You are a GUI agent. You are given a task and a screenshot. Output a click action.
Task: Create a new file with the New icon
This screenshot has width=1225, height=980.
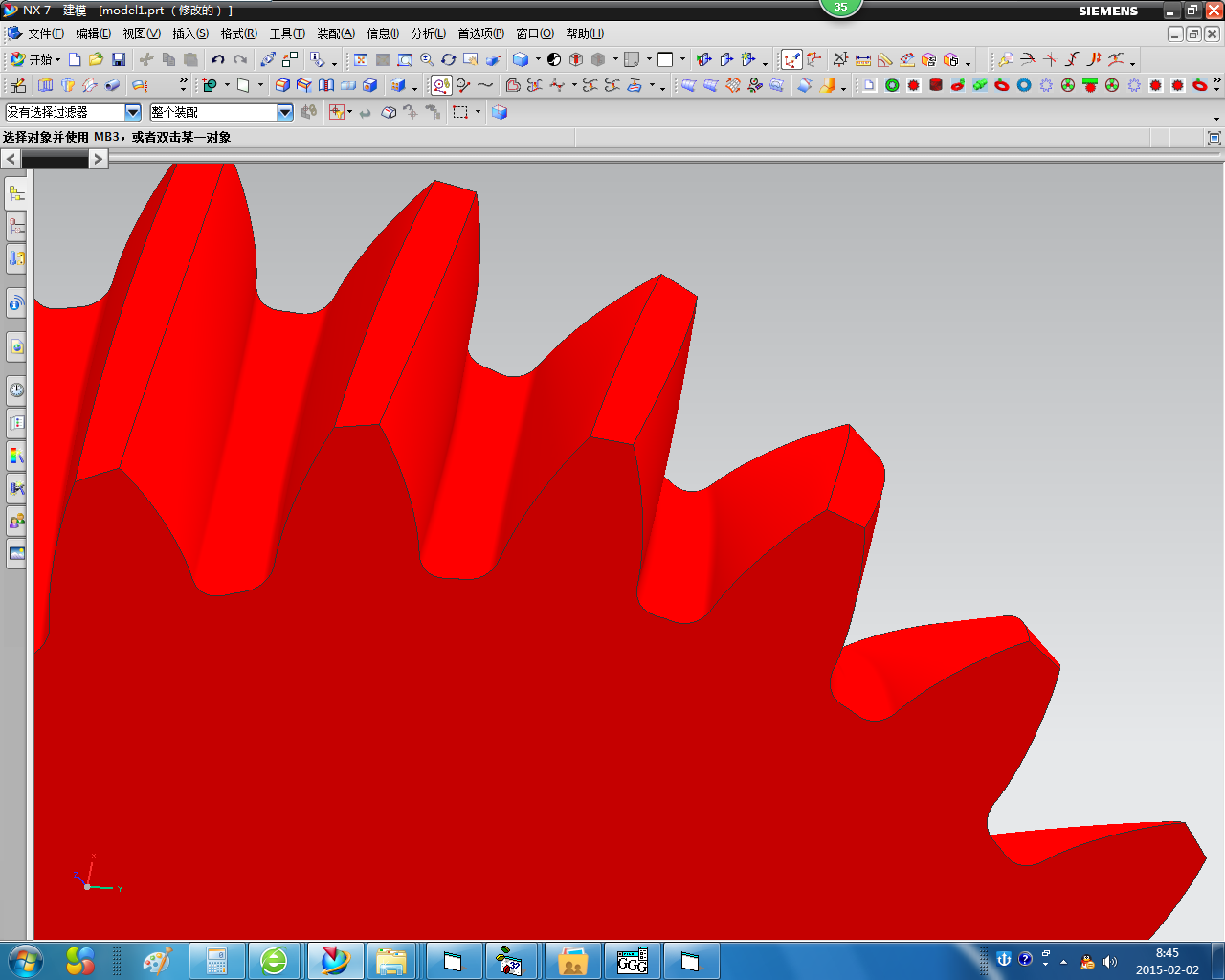pos(75,59)
